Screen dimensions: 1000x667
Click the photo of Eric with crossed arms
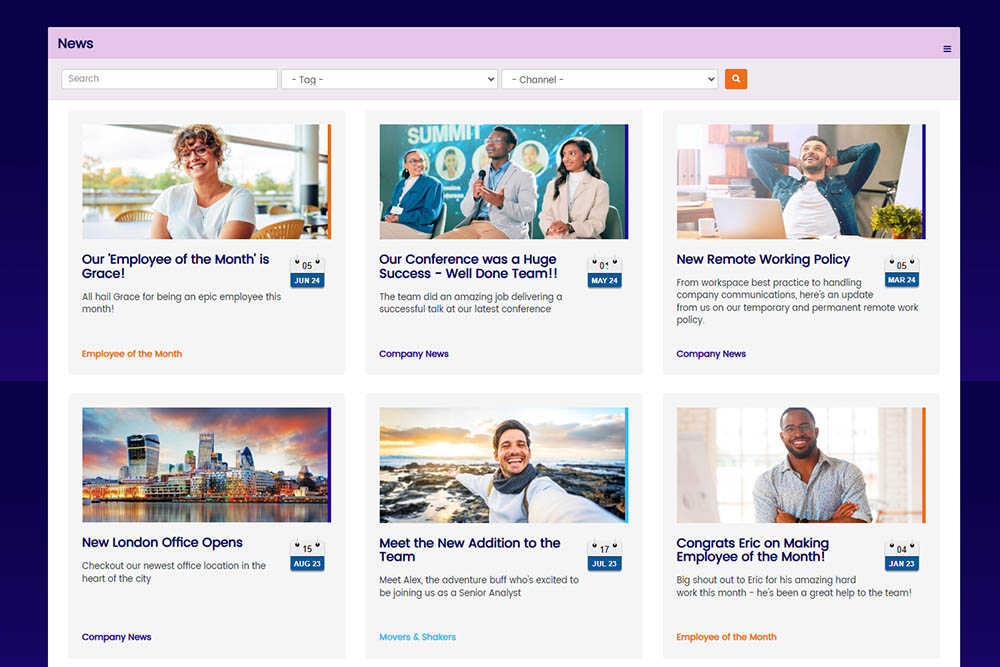click(801, 465)
